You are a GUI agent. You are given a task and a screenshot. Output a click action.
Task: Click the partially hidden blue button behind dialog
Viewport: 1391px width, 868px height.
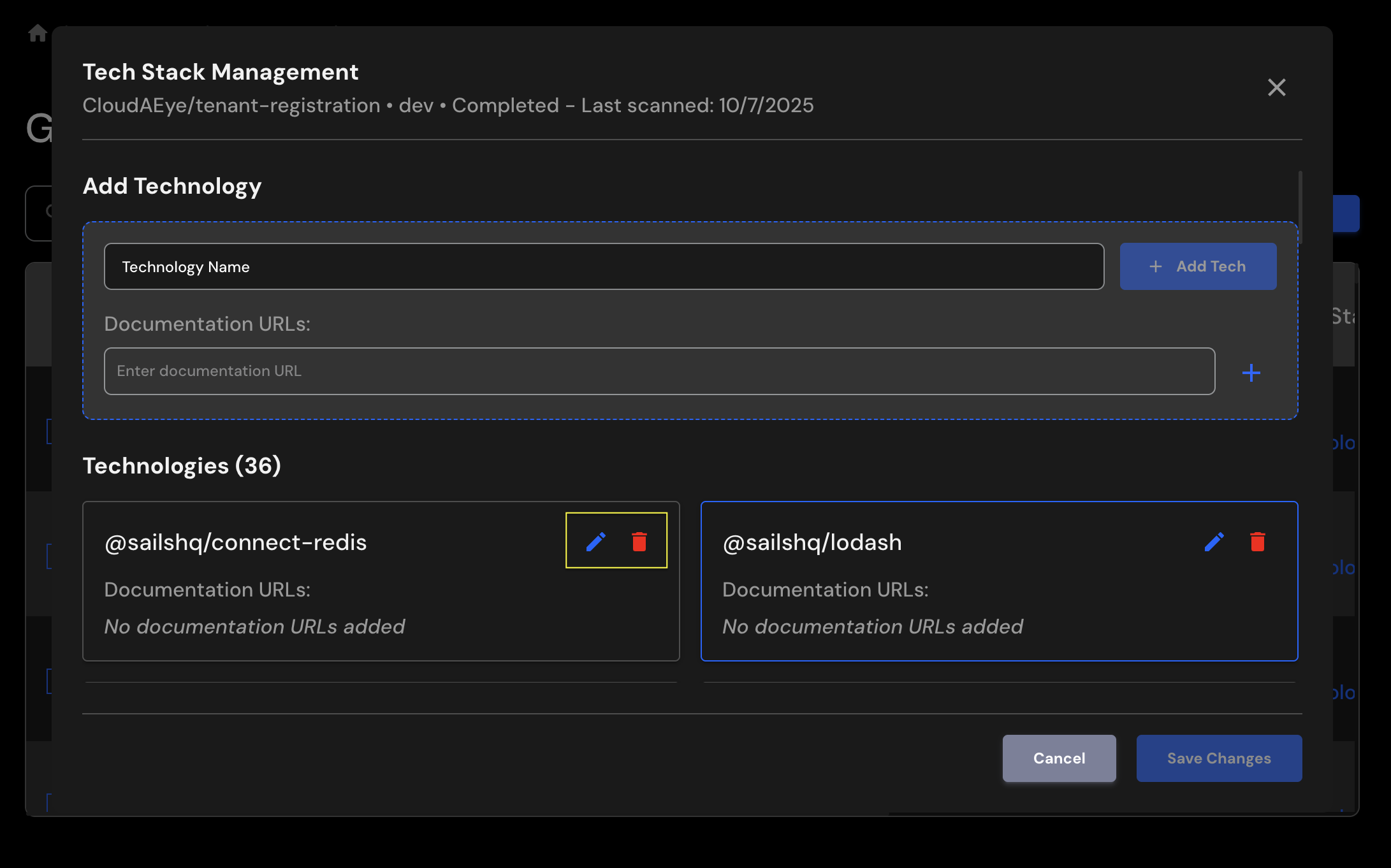pyautogui.click(x=1346, y=213)
